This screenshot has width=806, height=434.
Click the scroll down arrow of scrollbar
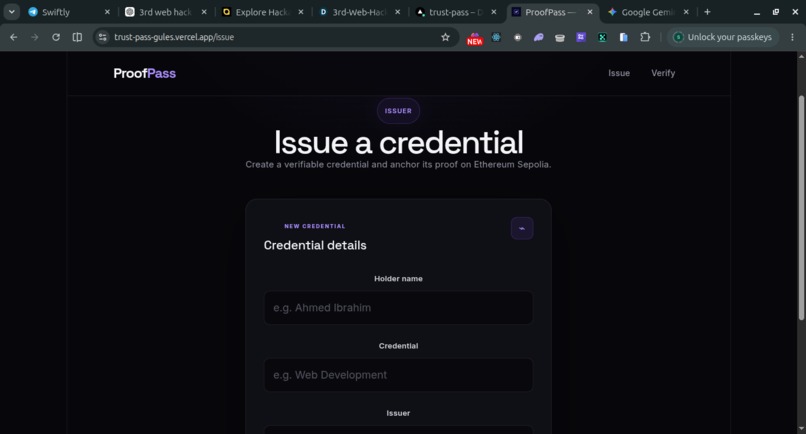(x=801, y=429)
